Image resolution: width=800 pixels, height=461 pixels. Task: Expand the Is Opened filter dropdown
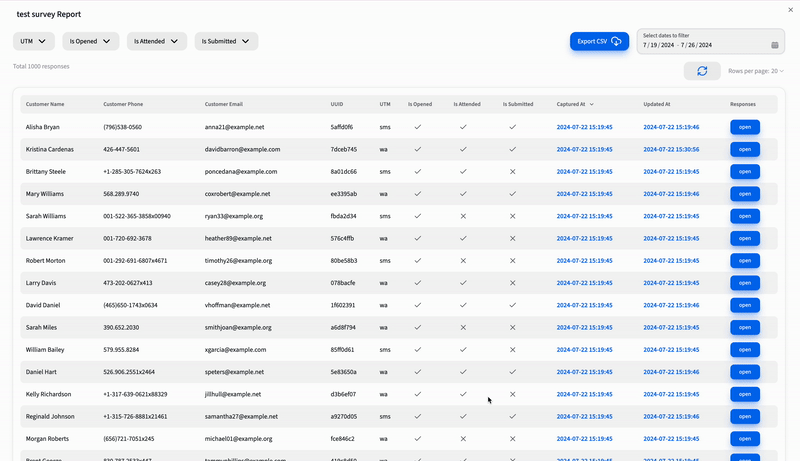click(x=91, y=41)
